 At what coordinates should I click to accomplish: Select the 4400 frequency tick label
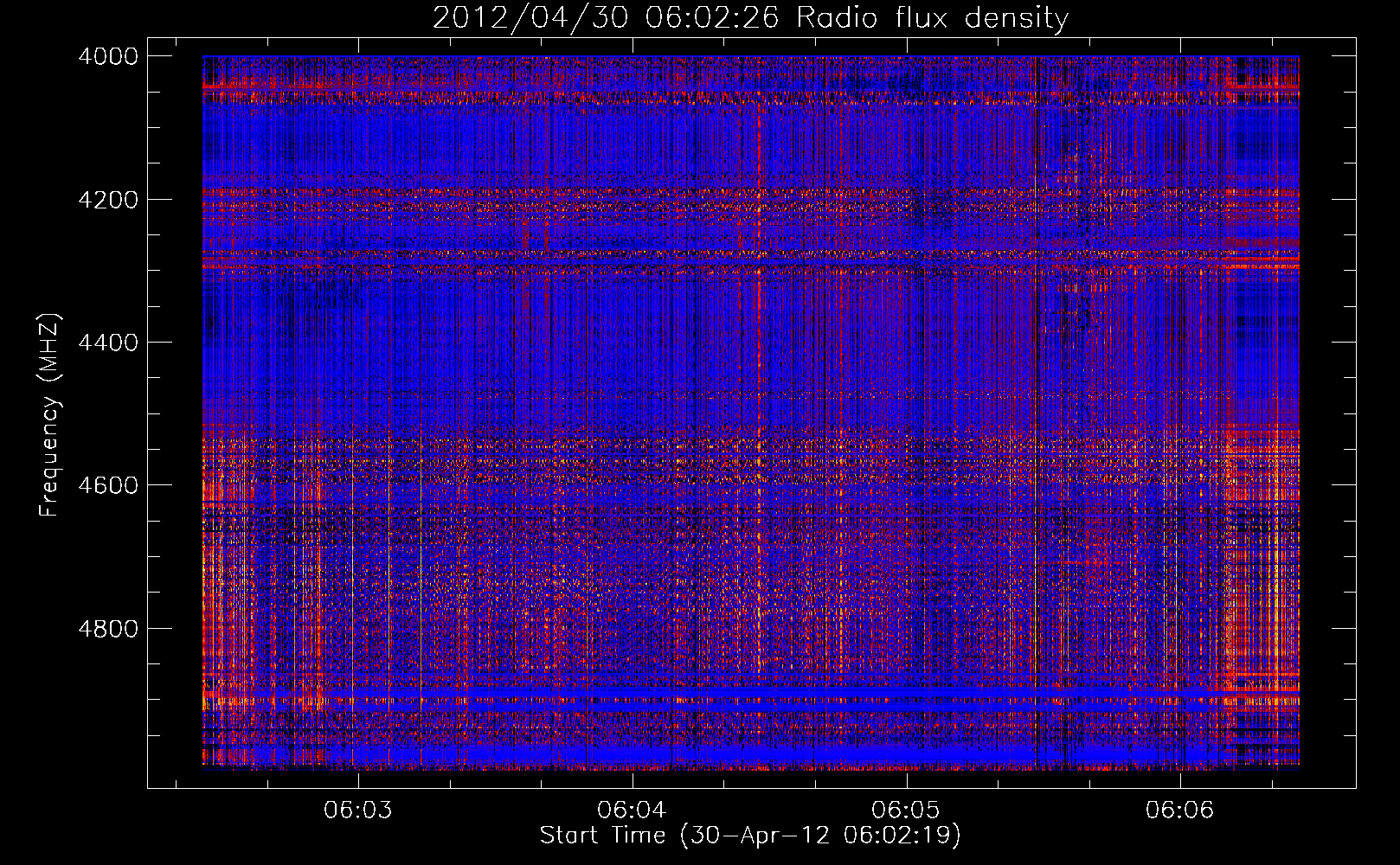point(108,343)
